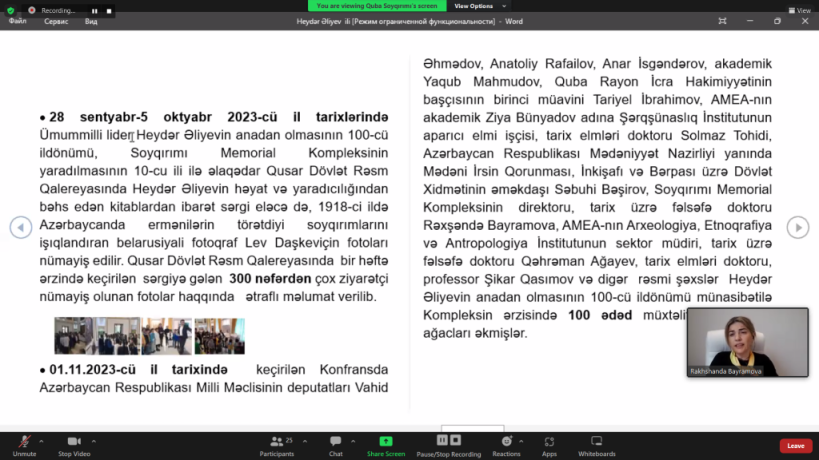
Task: Click the green encryption shield icon
Action: (10, 10)
